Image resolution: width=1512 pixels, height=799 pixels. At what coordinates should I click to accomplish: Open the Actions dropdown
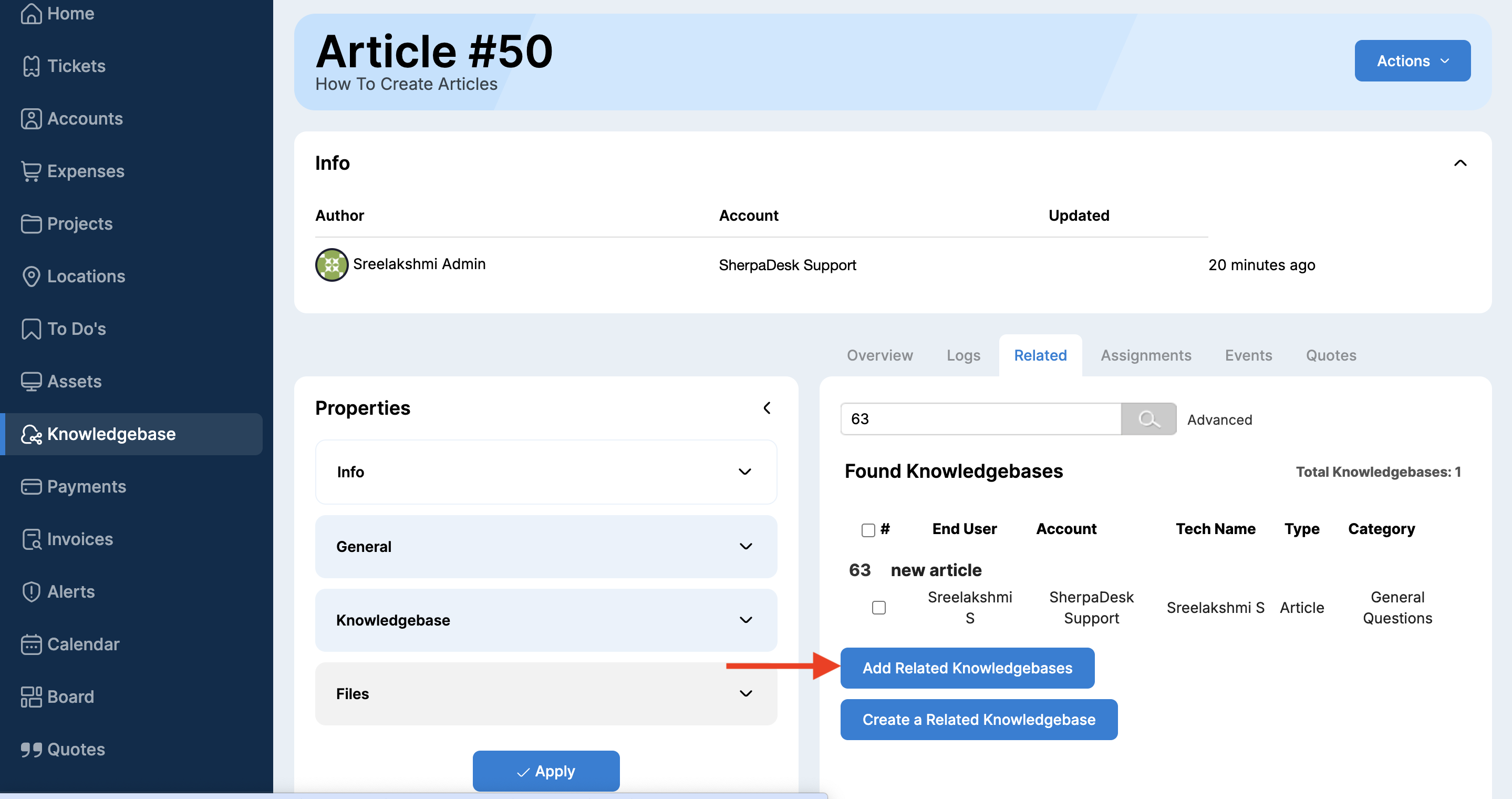coord(1412,61)
